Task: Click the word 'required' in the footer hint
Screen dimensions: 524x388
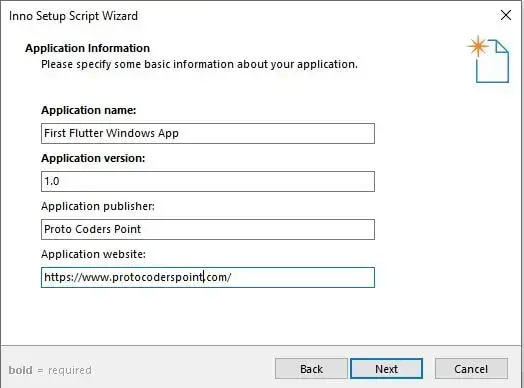Action: [70, 371]
